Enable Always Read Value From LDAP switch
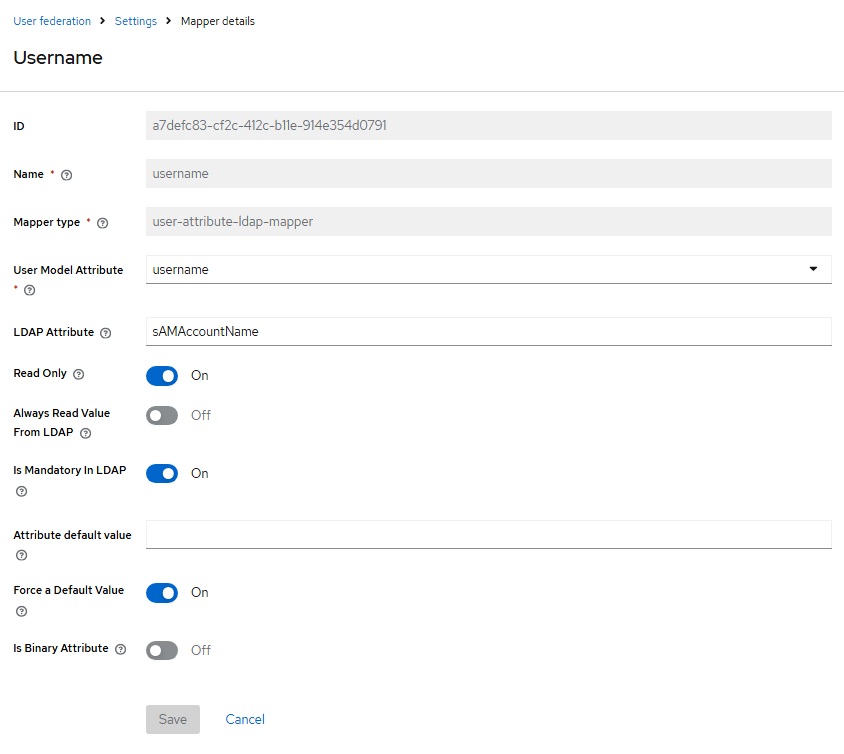Image resolution: width=844 pixels, height=754 pixels. pyautogui.click(x=162, y=415)
